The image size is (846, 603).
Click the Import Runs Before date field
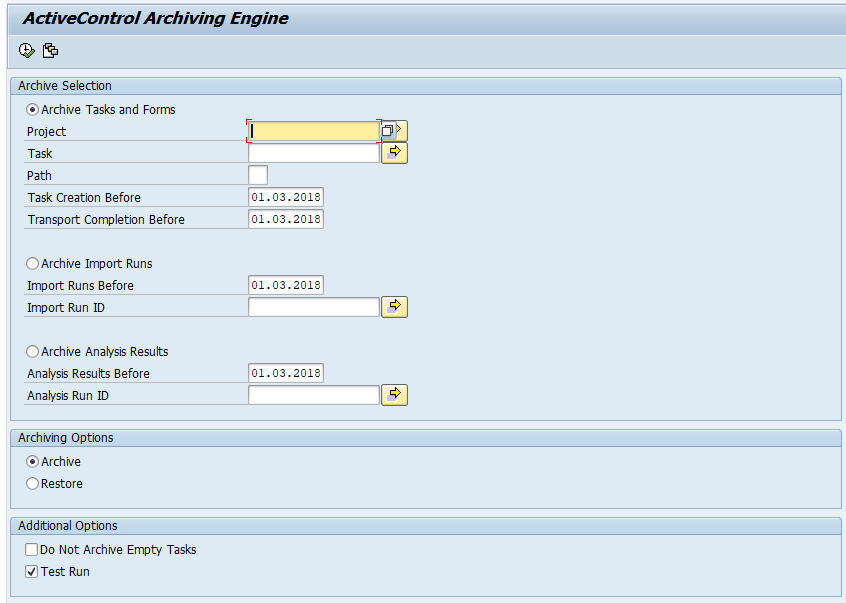point(286,285)
